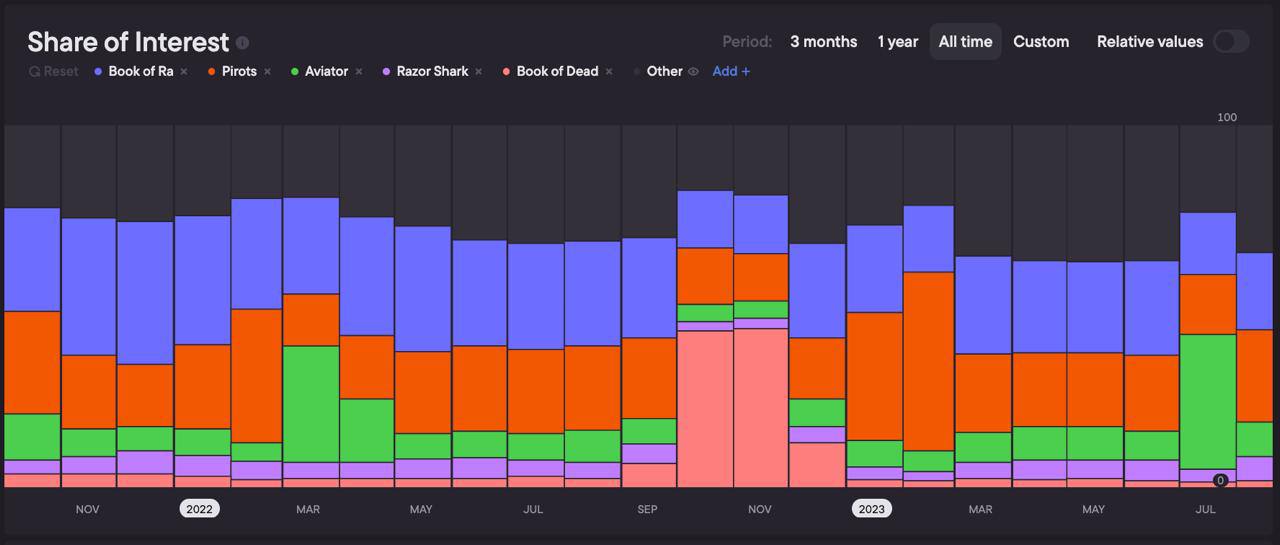Remove Book of Ra from the legend
This screenshot has width=1280, height=545.
coord(184,72)
